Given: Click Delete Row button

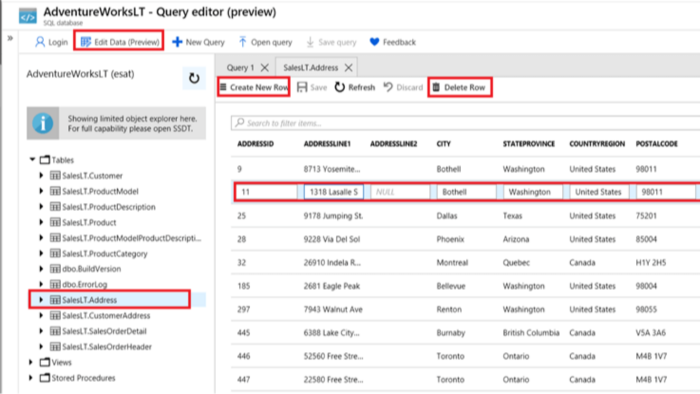Looking at the screenshot, I should coord(459,87).
